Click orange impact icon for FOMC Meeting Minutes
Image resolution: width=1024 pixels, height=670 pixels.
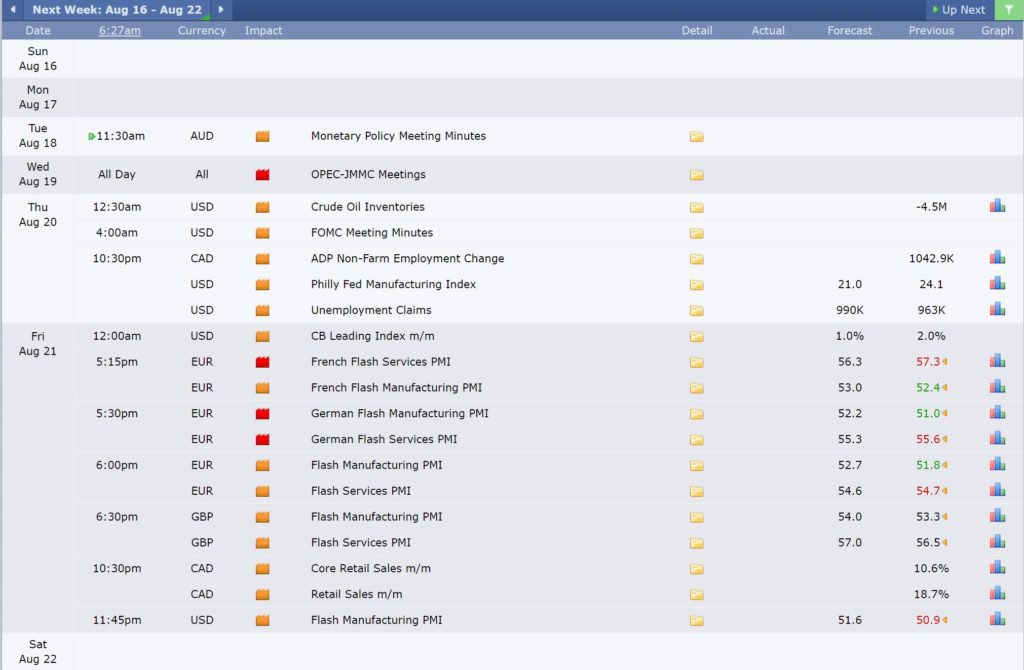(263, 233)
